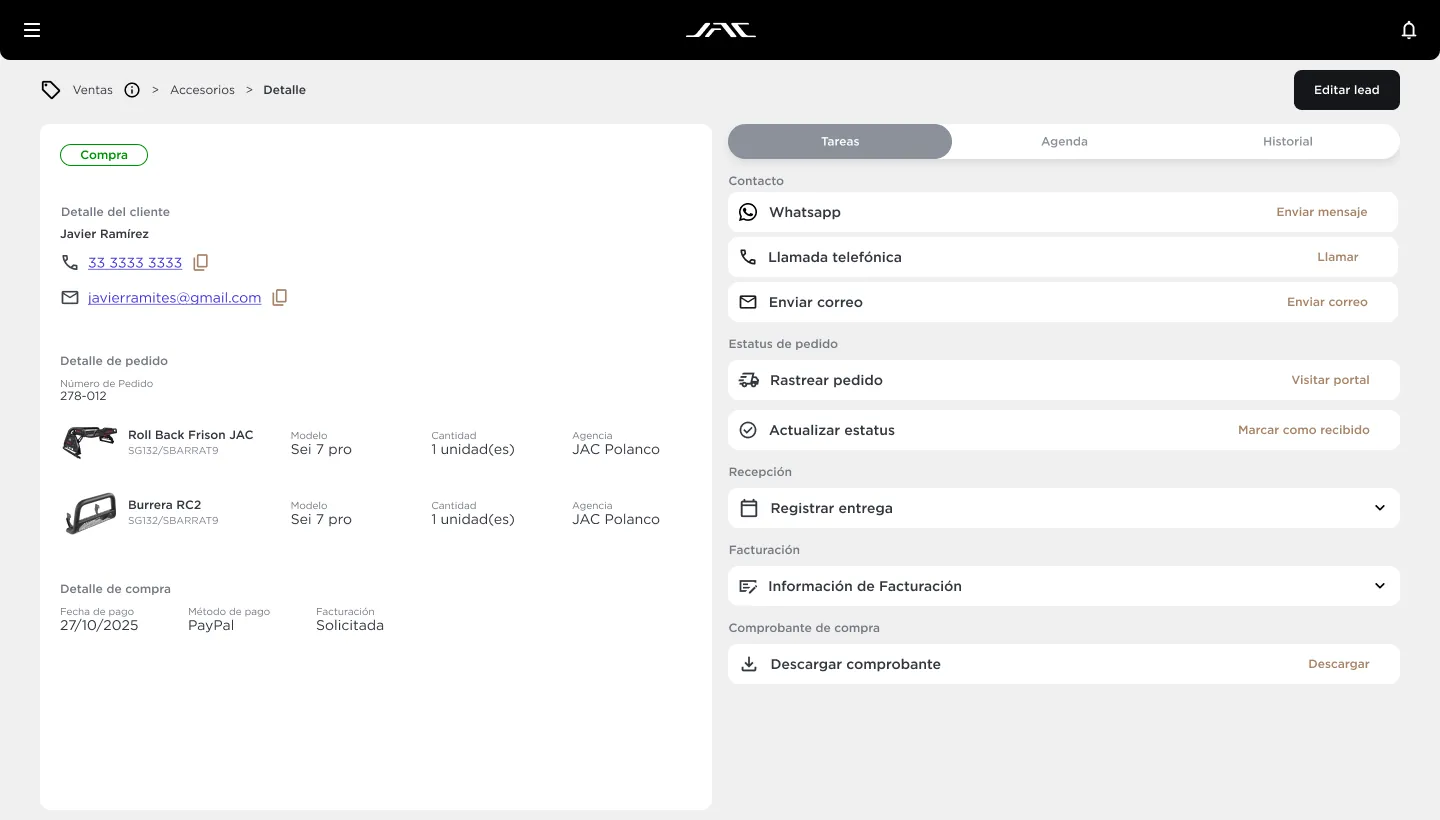Go to Ventas breadcrumb
This screenshot has width=1440, height=820.
[93, 90]
